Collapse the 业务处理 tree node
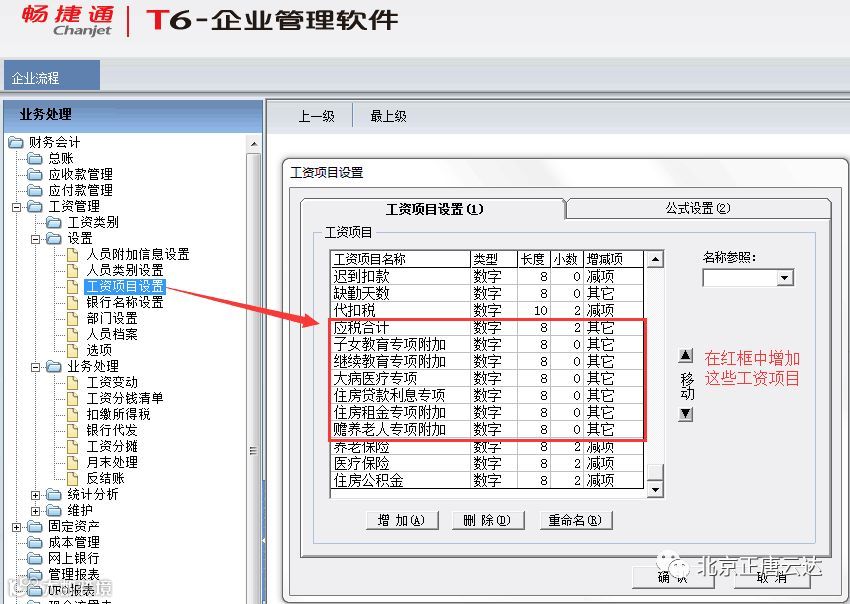 click(35, 367)
